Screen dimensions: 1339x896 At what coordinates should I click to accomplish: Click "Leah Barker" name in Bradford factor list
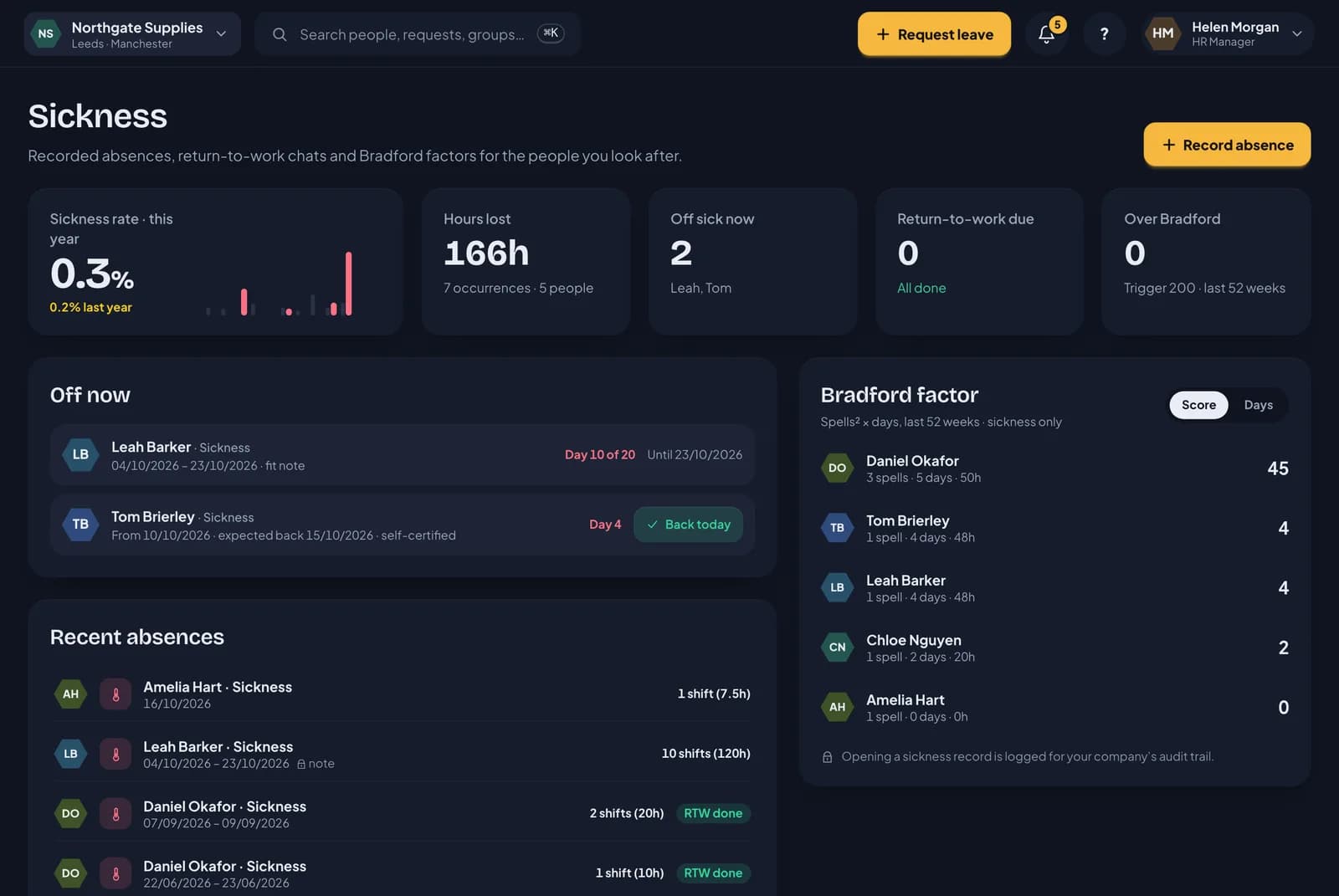905,581
